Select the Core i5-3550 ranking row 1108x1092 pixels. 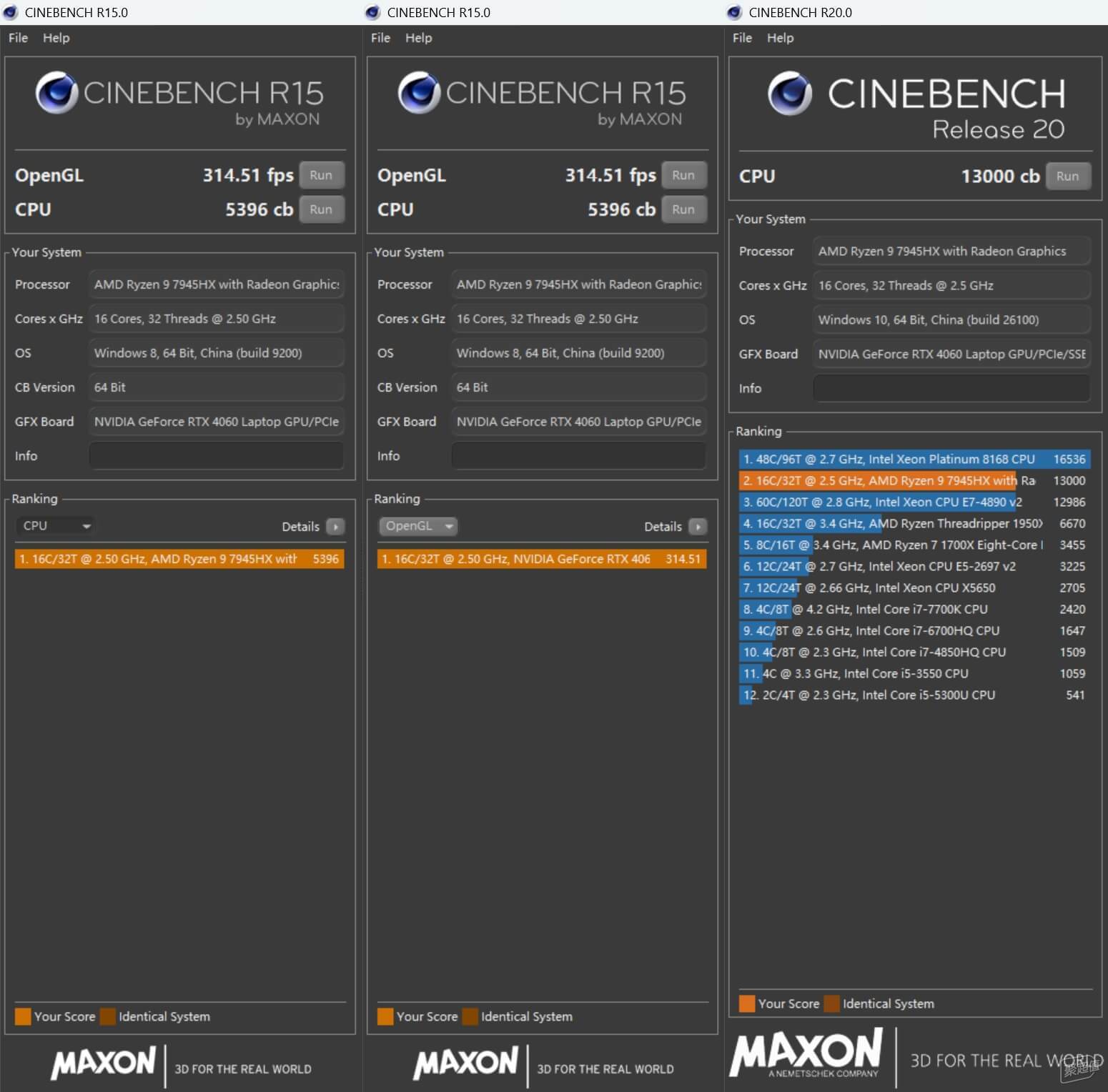[914, 673]
